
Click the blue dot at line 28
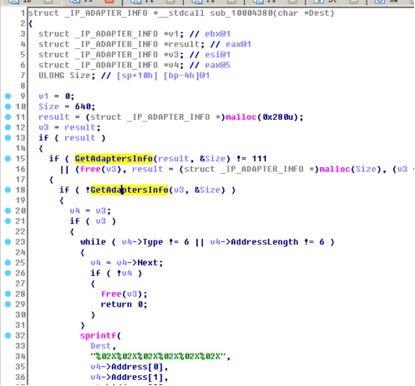pos(8,294)
